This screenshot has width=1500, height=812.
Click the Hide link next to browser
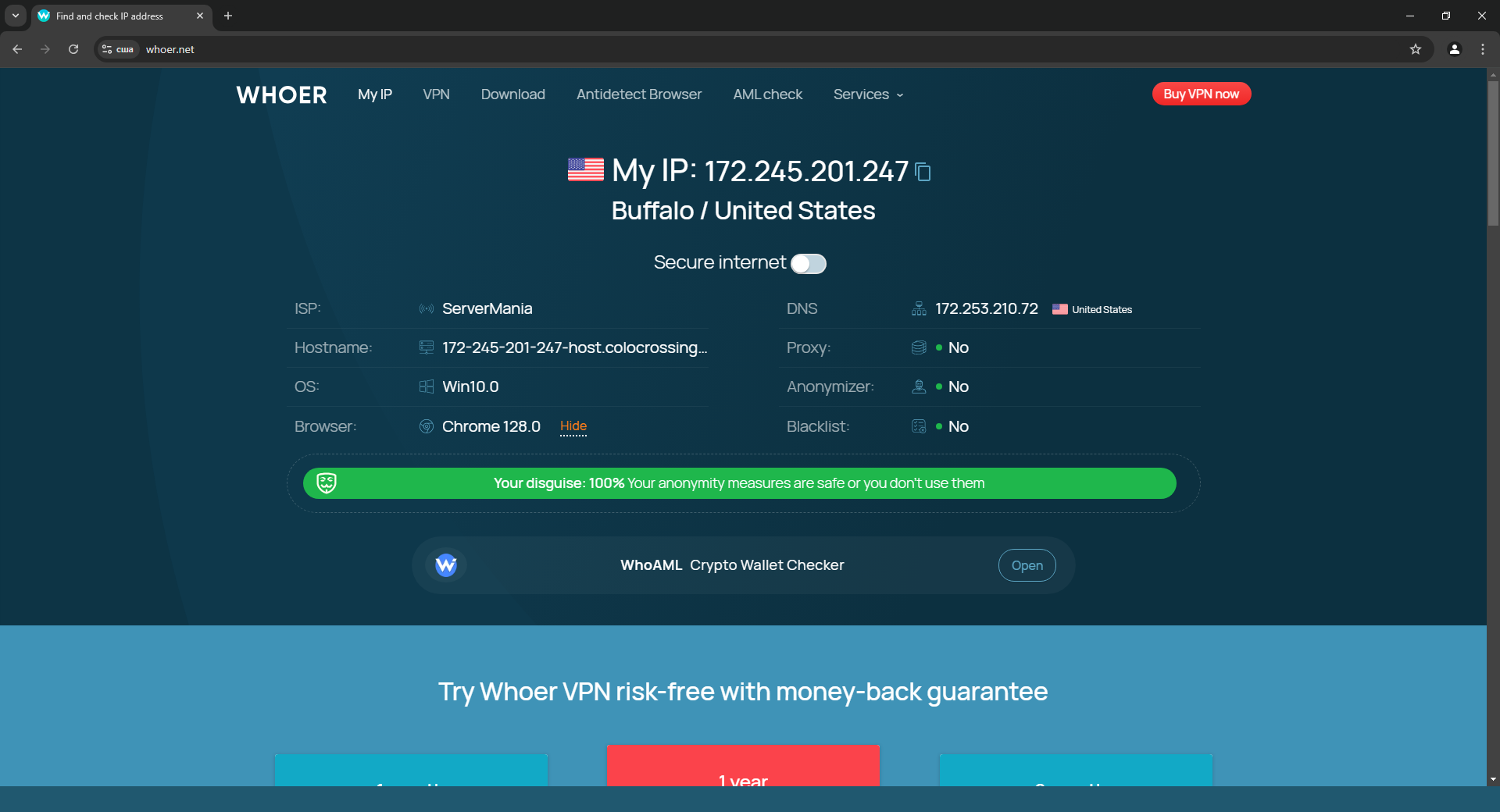[x=573, y=426]
